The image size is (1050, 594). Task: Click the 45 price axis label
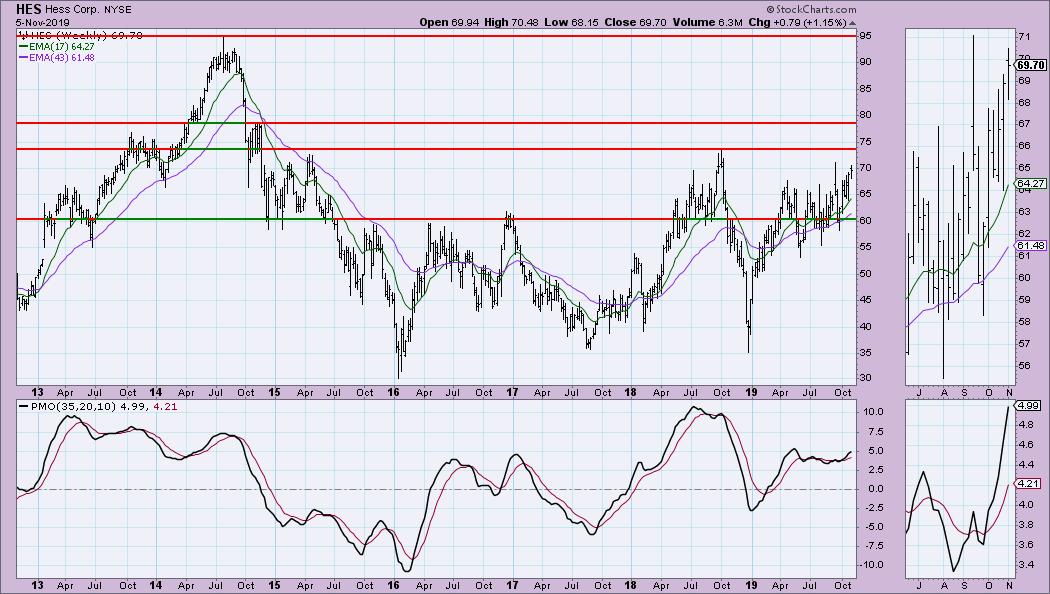click(x=866, y=300)
